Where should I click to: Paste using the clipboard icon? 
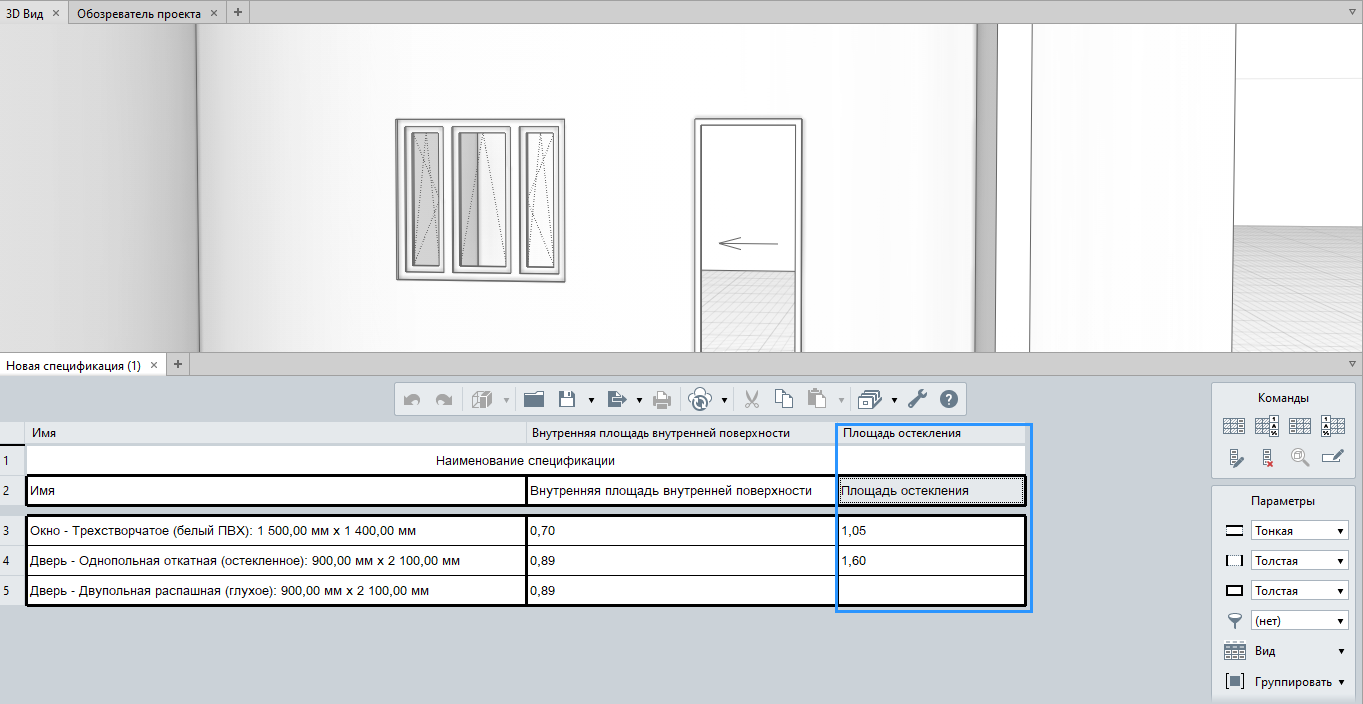click(817, 400)
